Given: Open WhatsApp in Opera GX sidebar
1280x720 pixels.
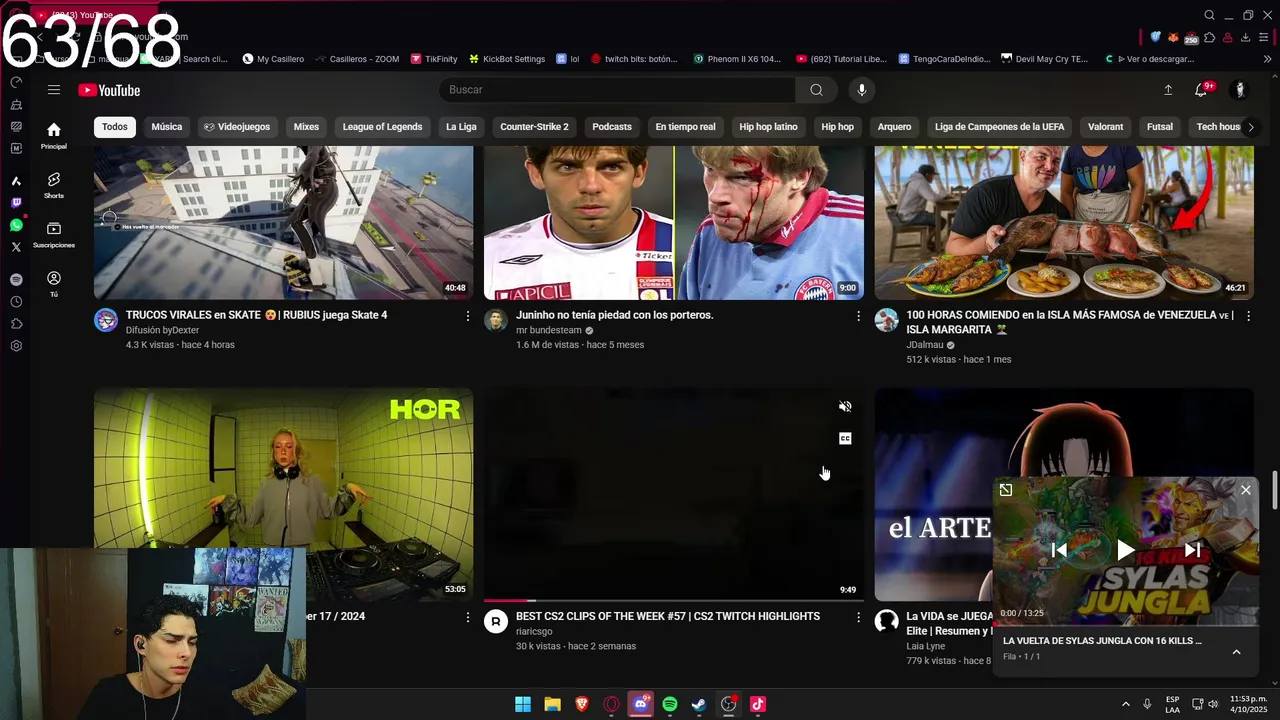Looking at the screenshot, I should point(16,225).
